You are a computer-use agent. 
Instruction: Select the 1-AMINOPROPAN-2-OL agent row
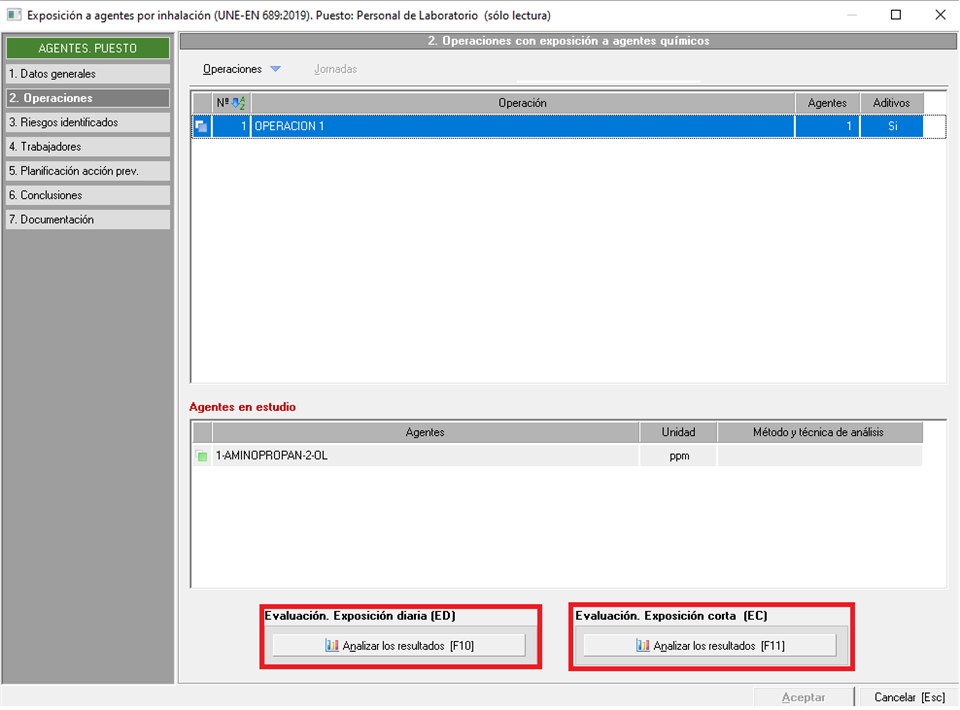point(425,456)
